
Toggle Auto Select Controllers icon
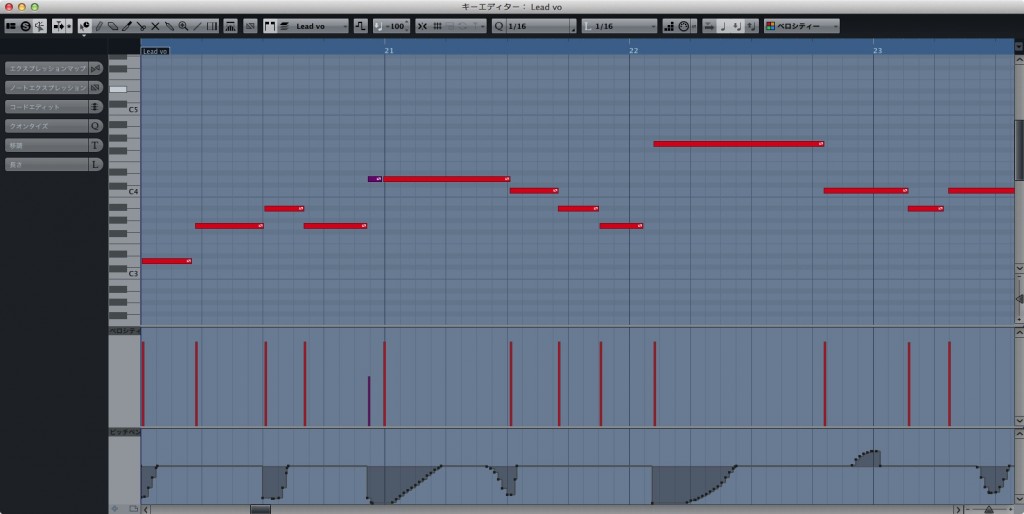pos(231,26)
